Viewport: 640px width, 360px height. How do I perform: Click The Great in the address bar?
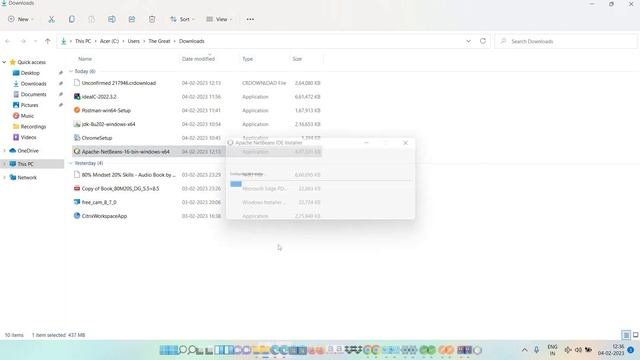pyautogui.click(x=159, y=41)
